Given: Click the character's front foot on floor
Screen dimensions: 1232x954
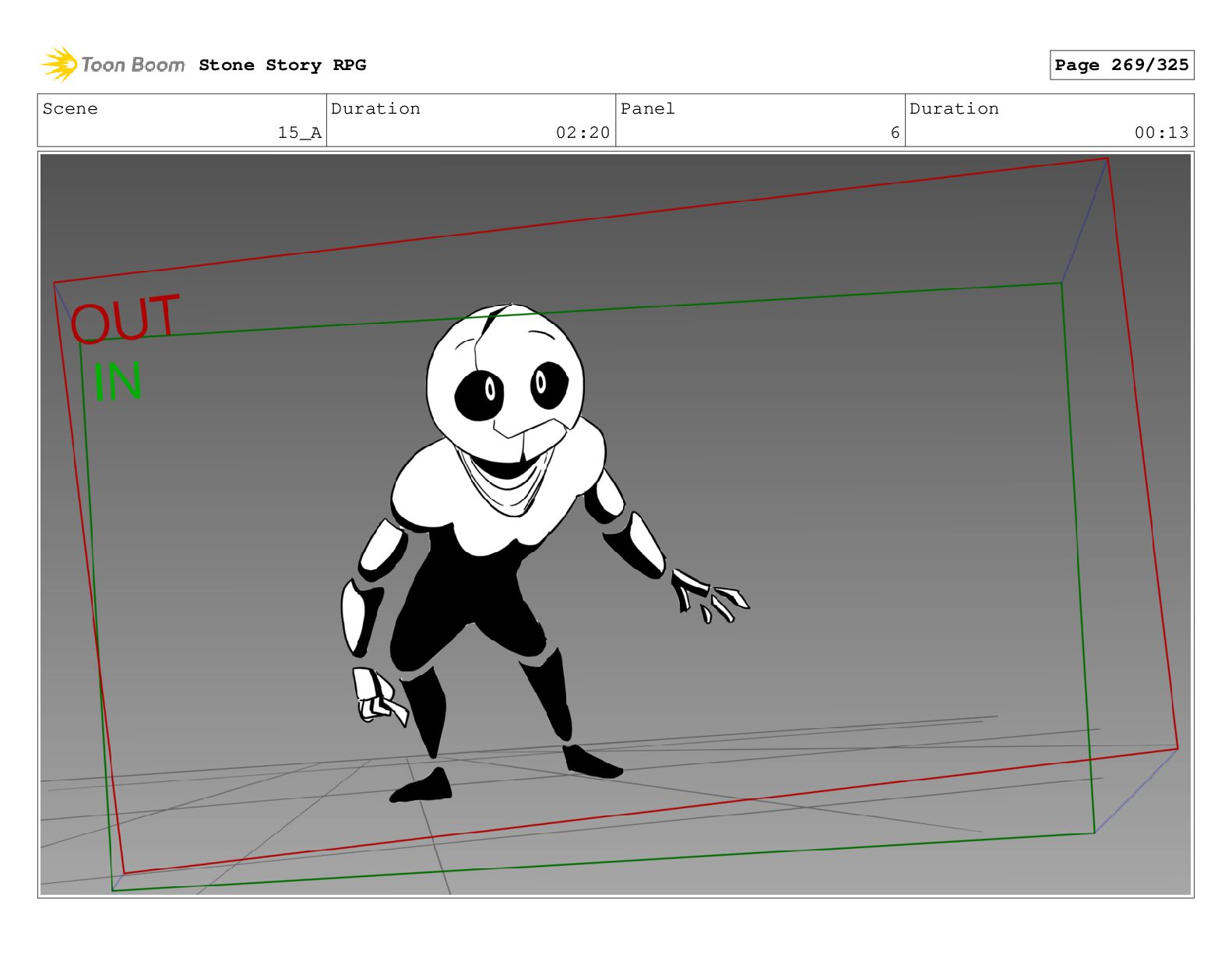Looking at the screenshot, I should click(x=422, y=787).
